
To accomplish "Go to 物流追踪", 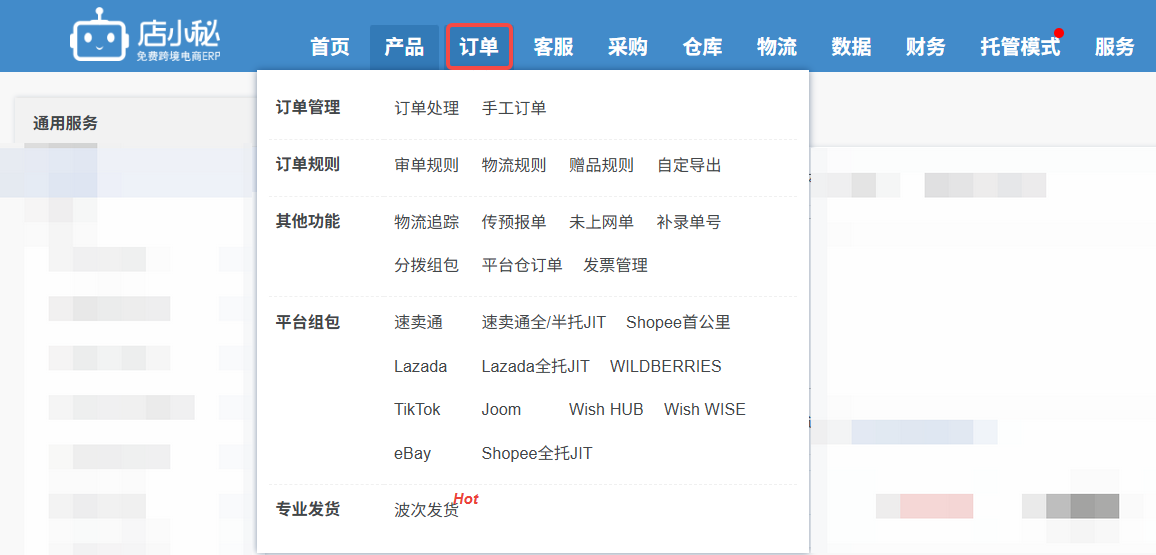I will pyautogui.click(x=427, y=222).
